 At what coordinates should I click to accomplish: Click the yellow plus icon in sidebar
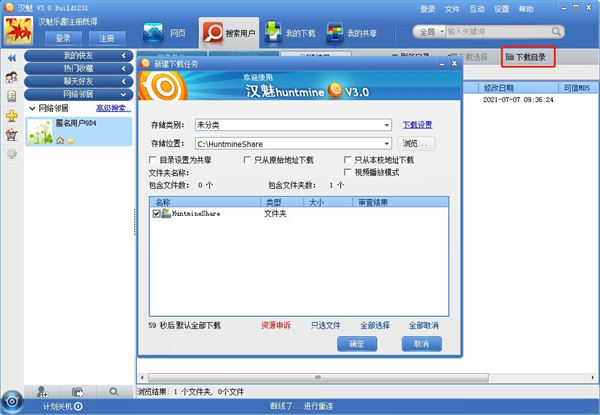pos(12,116)
